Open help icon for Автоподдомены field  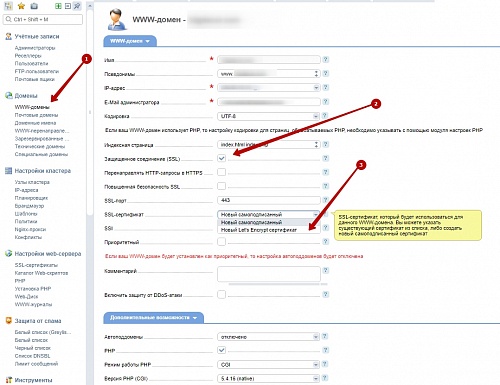pos(326,336)
